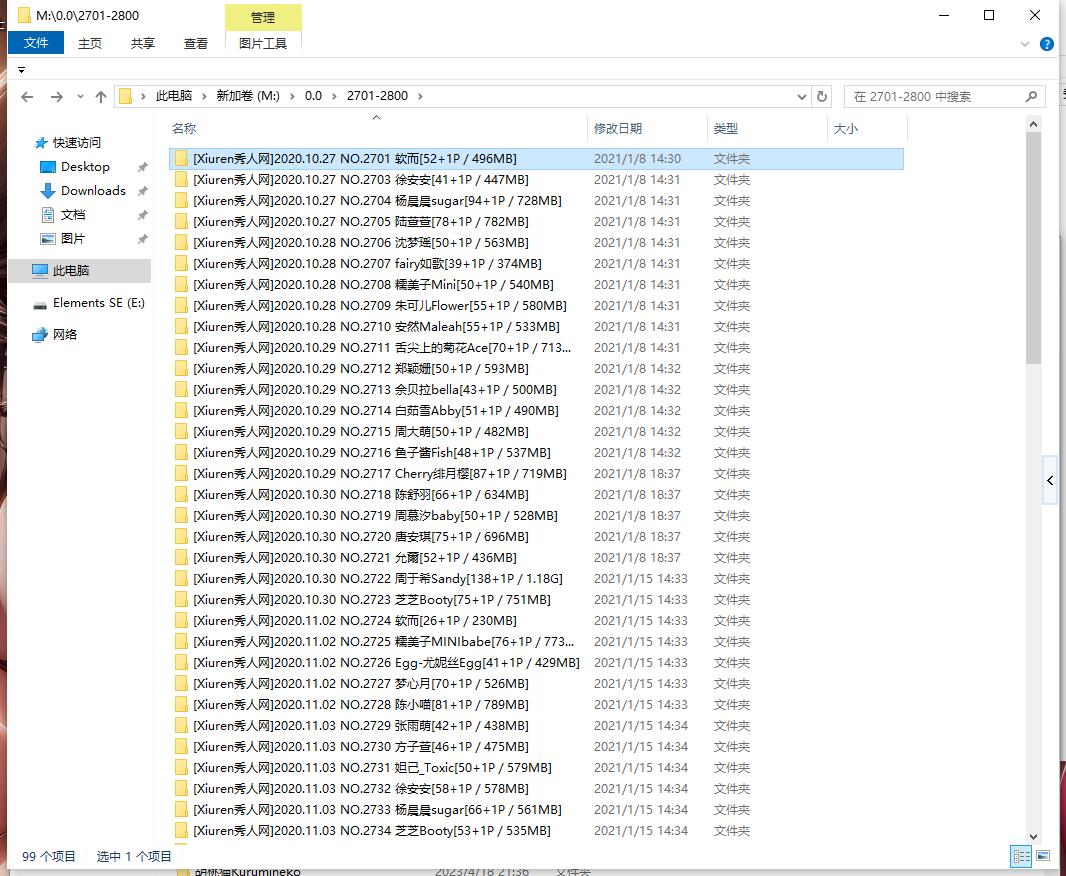Image resolution: width=1066 pixels, height=876 pixels.
Task: Select folder icon of NO.2734 芝芝Booty
Action: 181,830
